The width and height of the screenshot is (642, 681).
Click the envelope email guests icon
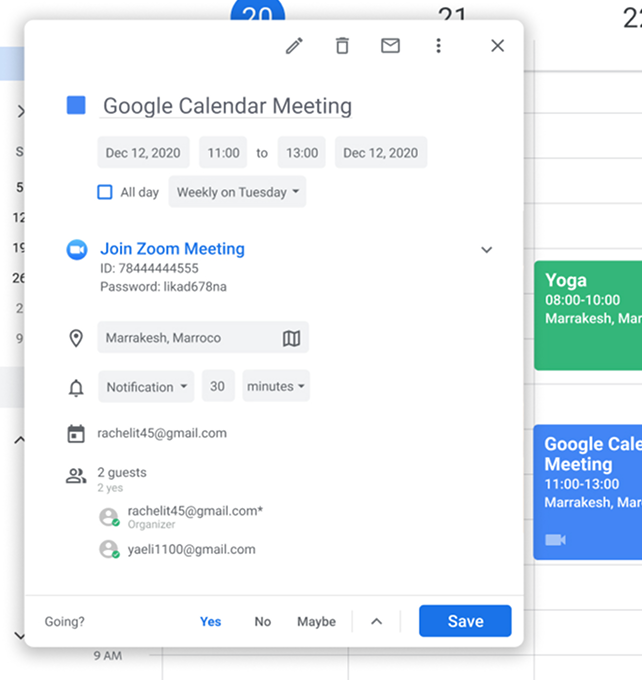point(390,46)
